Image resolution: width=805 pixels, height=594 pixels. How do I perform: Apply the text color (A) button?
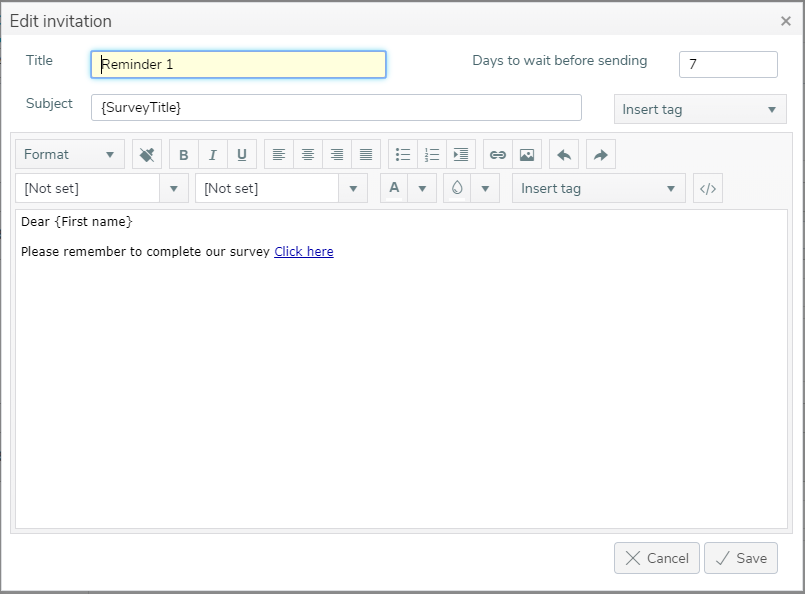[x=394, y=188]
